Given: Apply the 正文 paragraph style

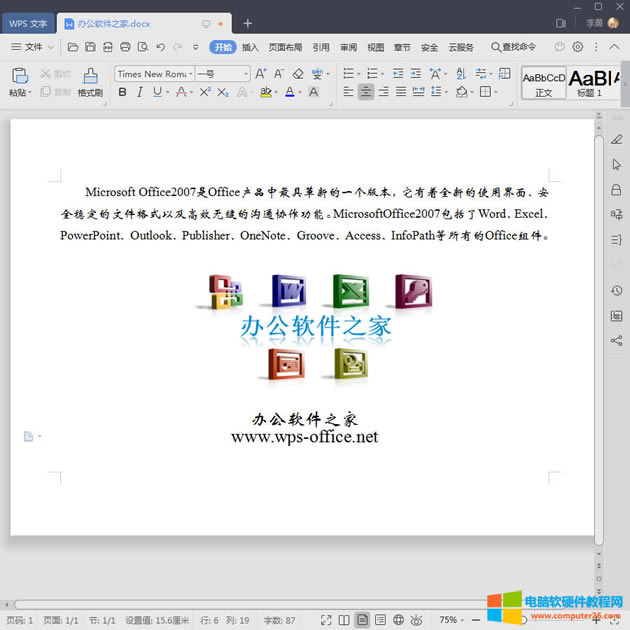Looking at the screenshot, I should click(x=543, y=83).
